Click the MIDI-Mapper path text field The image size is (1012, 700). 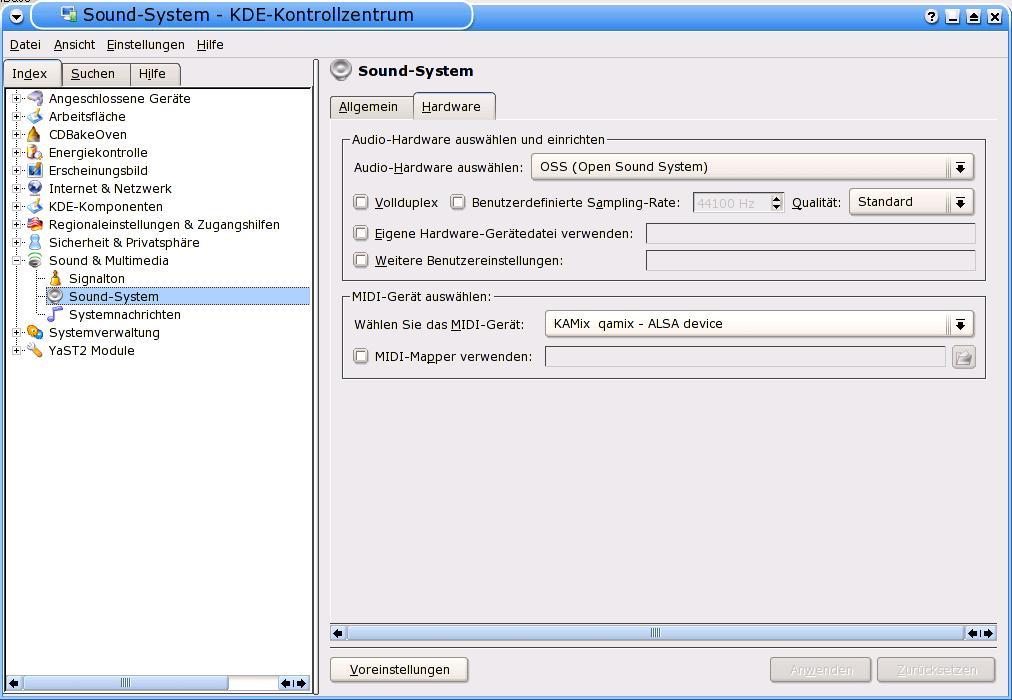tap(745, 356)
